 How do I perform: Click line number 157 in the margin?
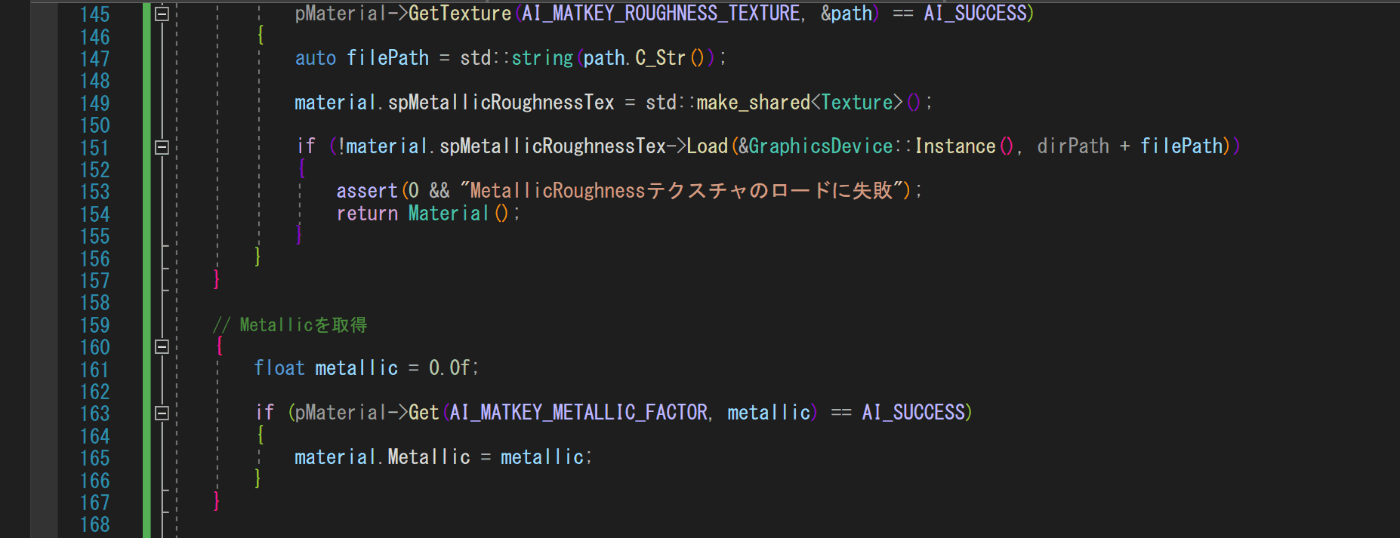coord(93,280)
